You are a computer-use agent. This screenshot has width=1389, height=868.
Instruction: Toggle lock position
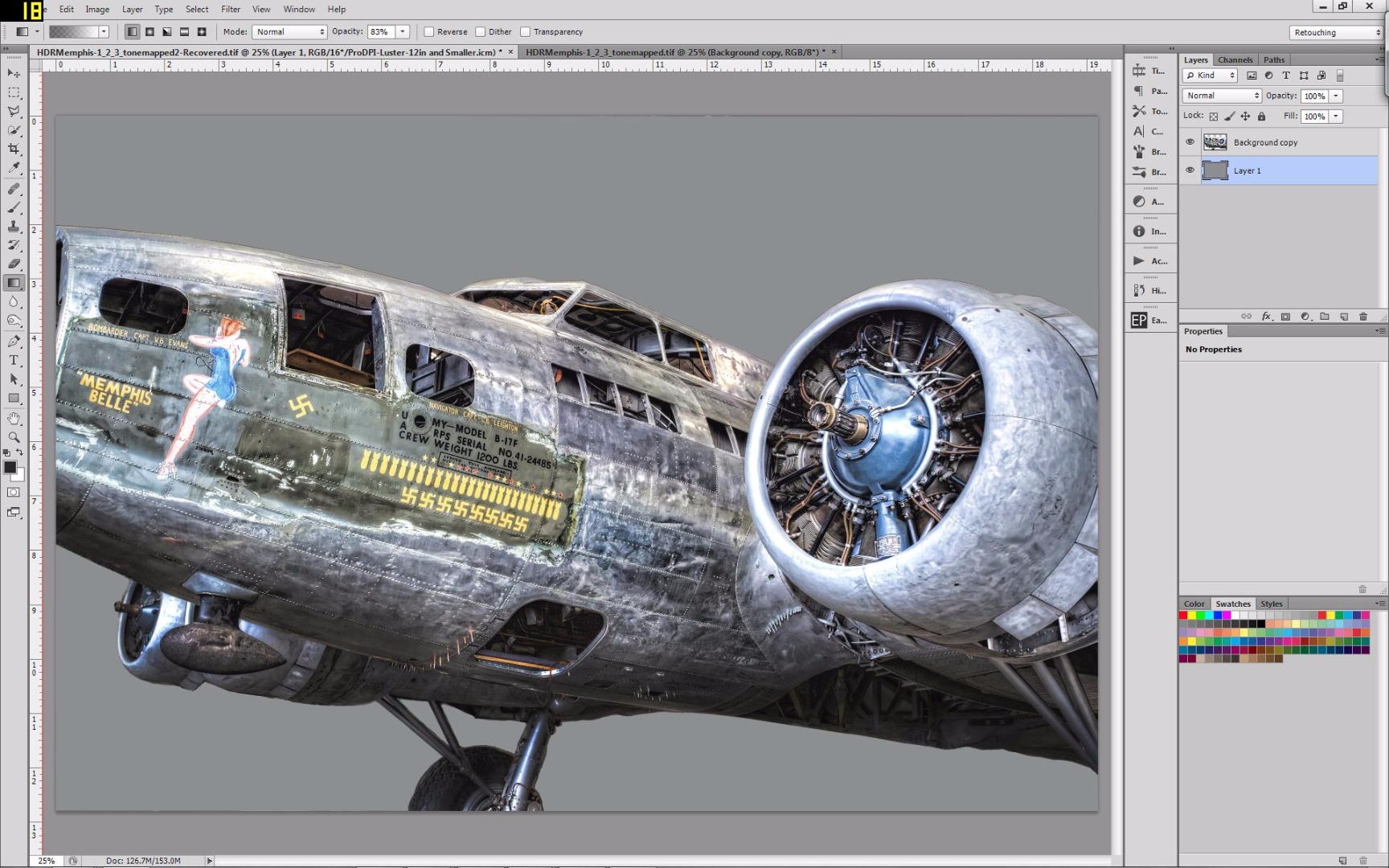click(1245, 117)
